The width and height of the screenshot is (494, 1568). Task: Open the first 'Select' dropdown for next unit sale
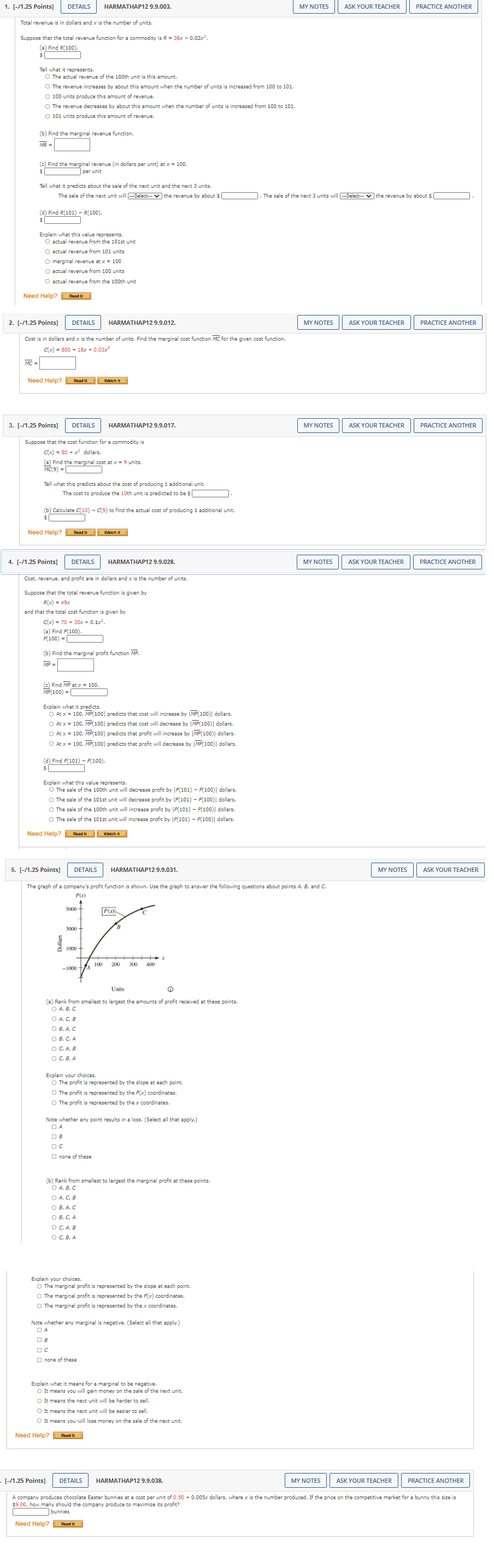click(x=144, y=196)
